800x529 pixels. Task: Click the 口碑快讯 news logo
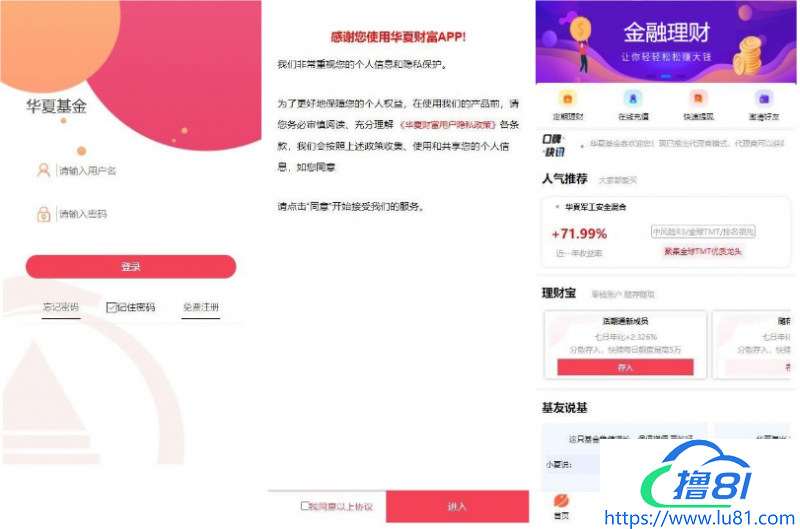(x=554, y=145)
